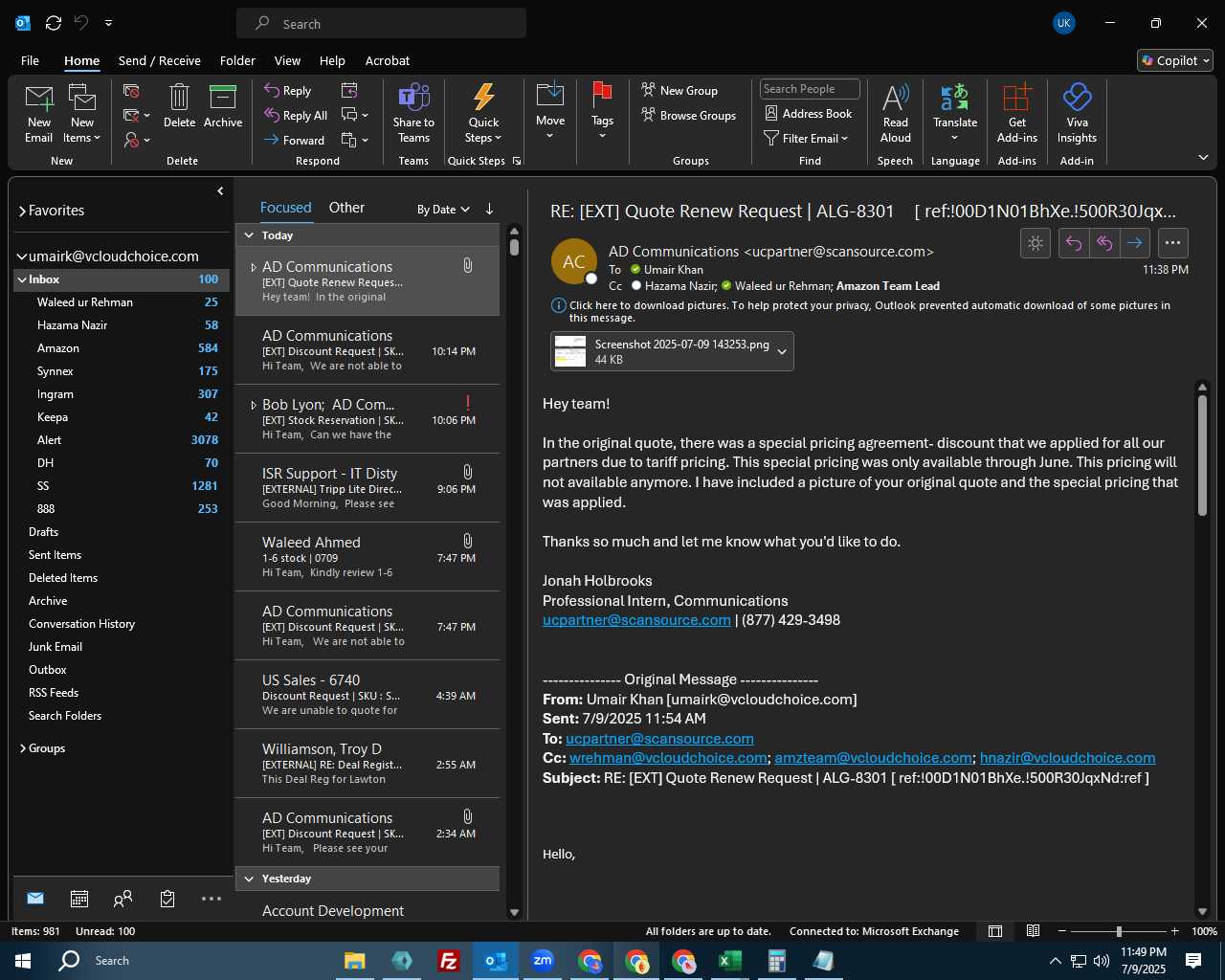1225x980 pixels.
Task: Click the Search People input field
Action: coord(810,89)
